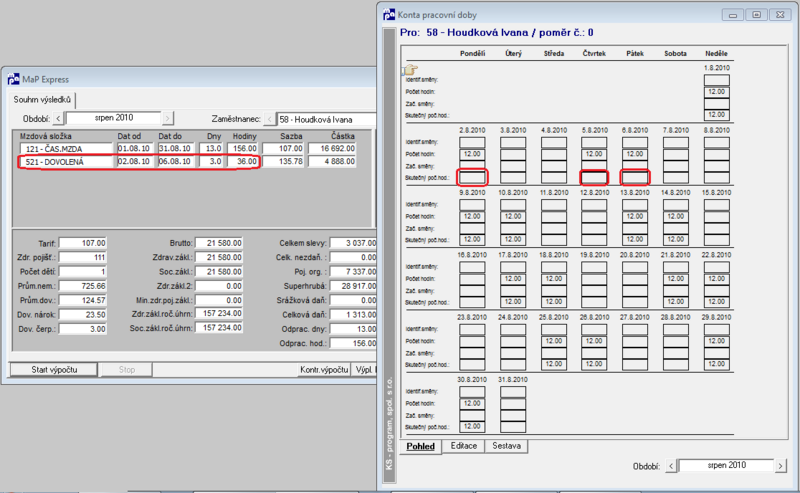
Task: Click the Neděle column header
Action: [716, 54]
